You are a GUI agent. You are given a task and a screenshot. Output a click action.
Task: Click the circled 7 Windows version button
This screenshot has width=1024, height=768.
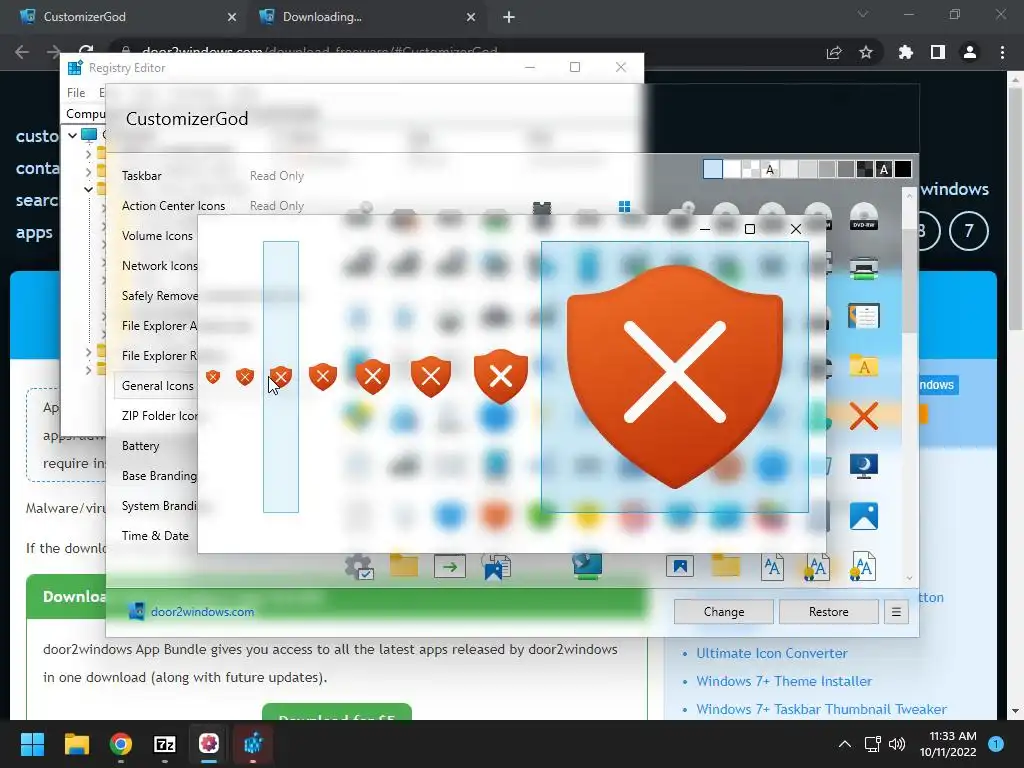coord(968,231)
